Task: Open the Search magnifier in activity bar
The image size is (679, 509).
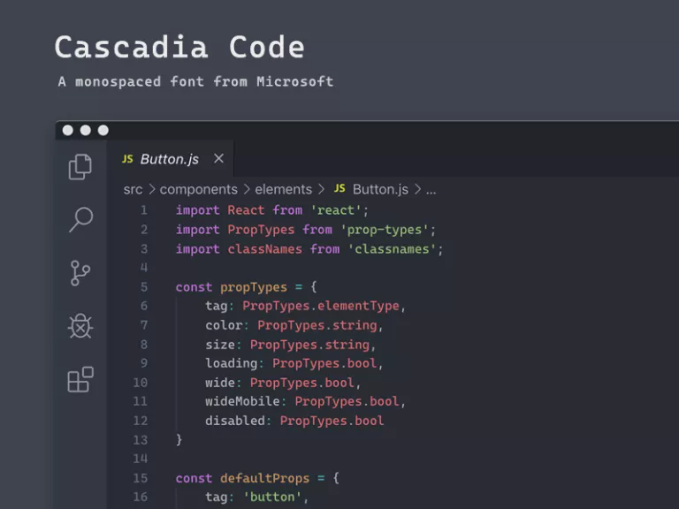Action: coord(81,220)
